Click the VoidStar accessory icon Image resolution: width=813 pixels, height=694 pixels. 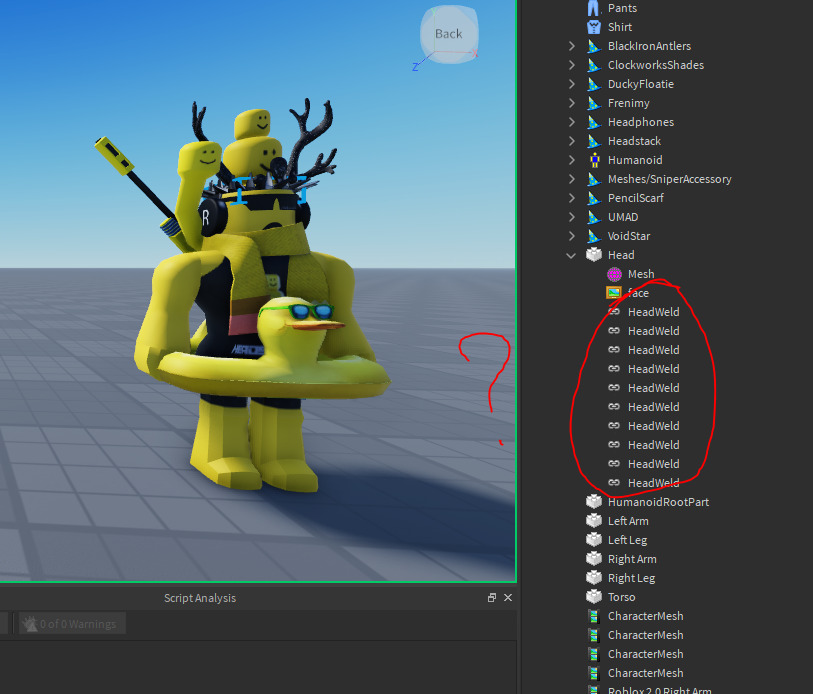click(x=594, y=236)
